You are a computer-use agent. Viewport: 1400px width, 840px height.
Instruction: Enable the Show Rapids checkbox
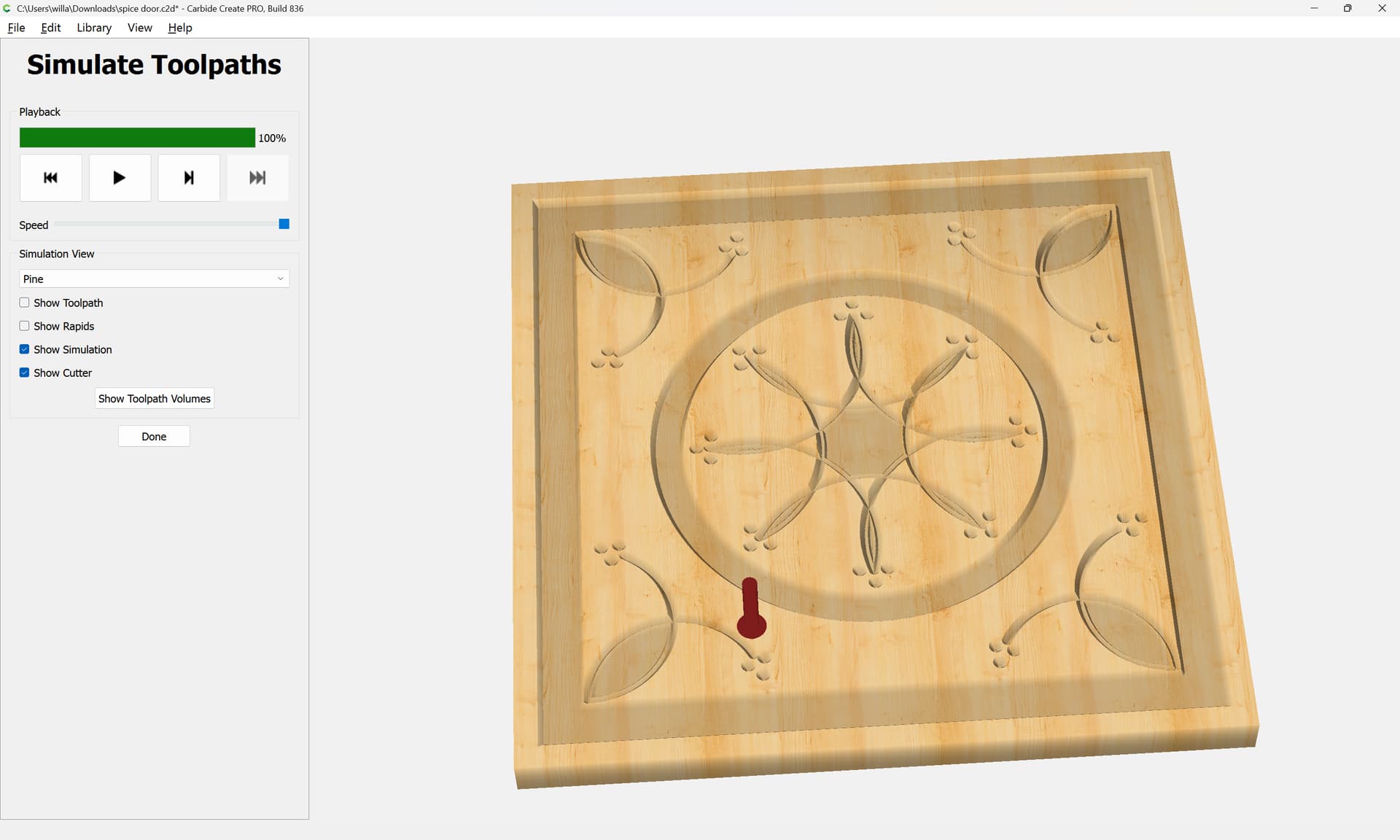click(x=25, y=326)
